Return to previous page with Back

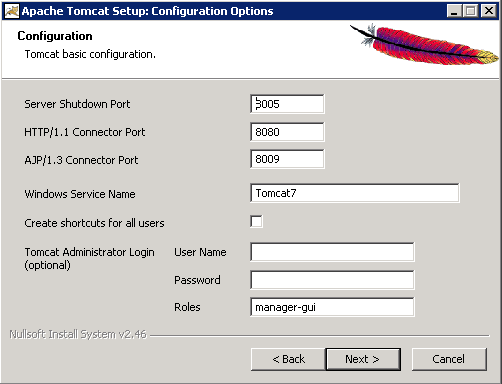coord(288,359)
